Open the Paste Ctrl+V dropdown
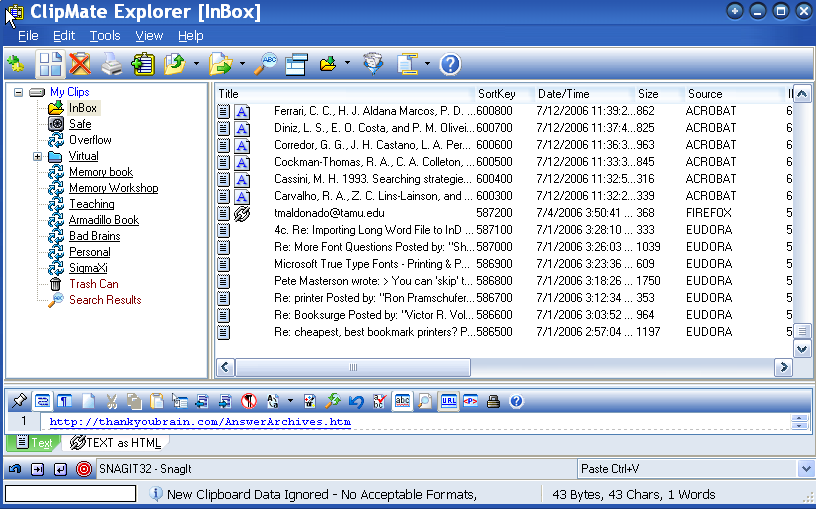Image resolution: width=816 pixels, height=511 pixels. 806,469
